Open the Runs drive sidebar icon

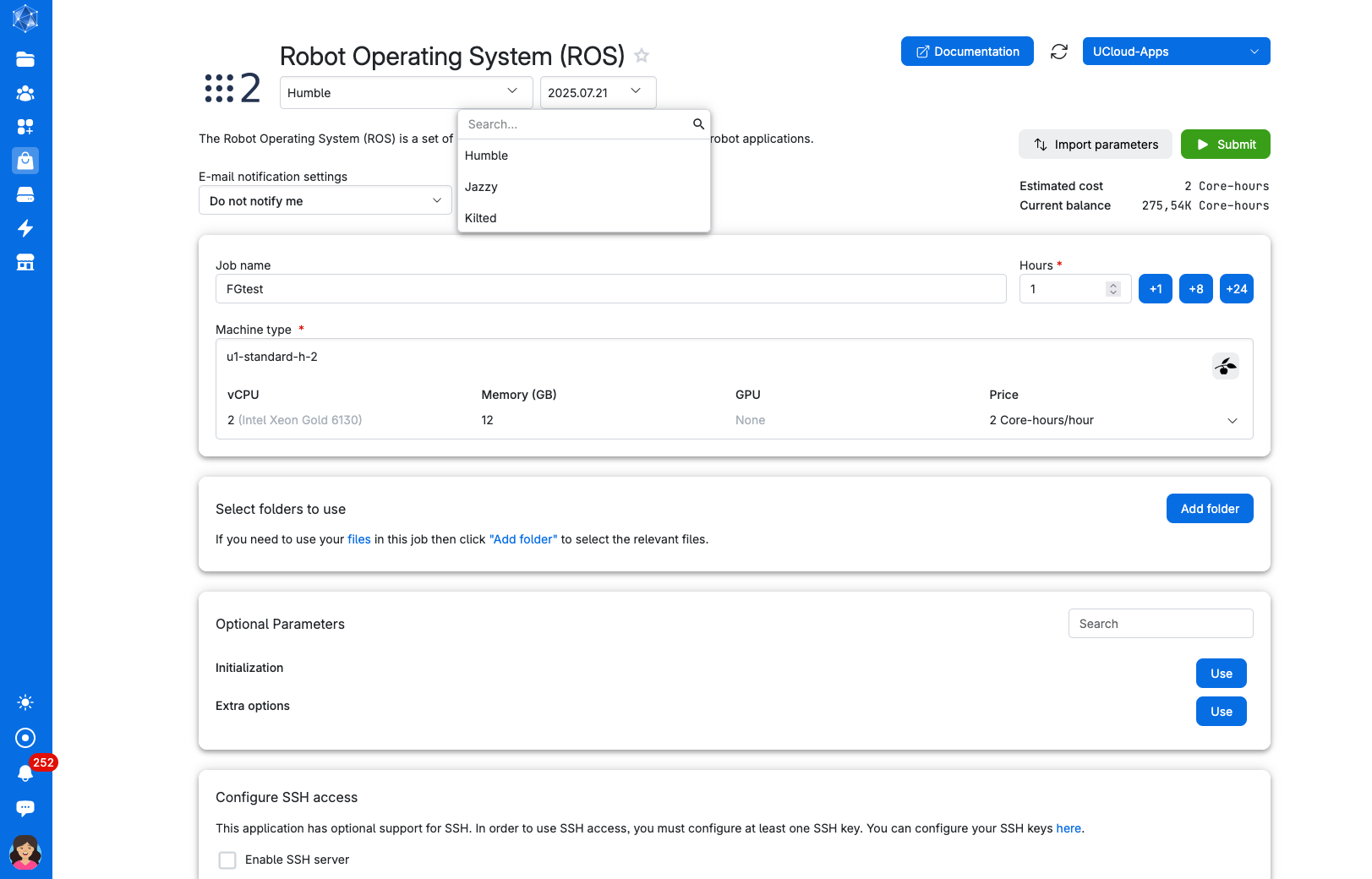coord(25,194)
